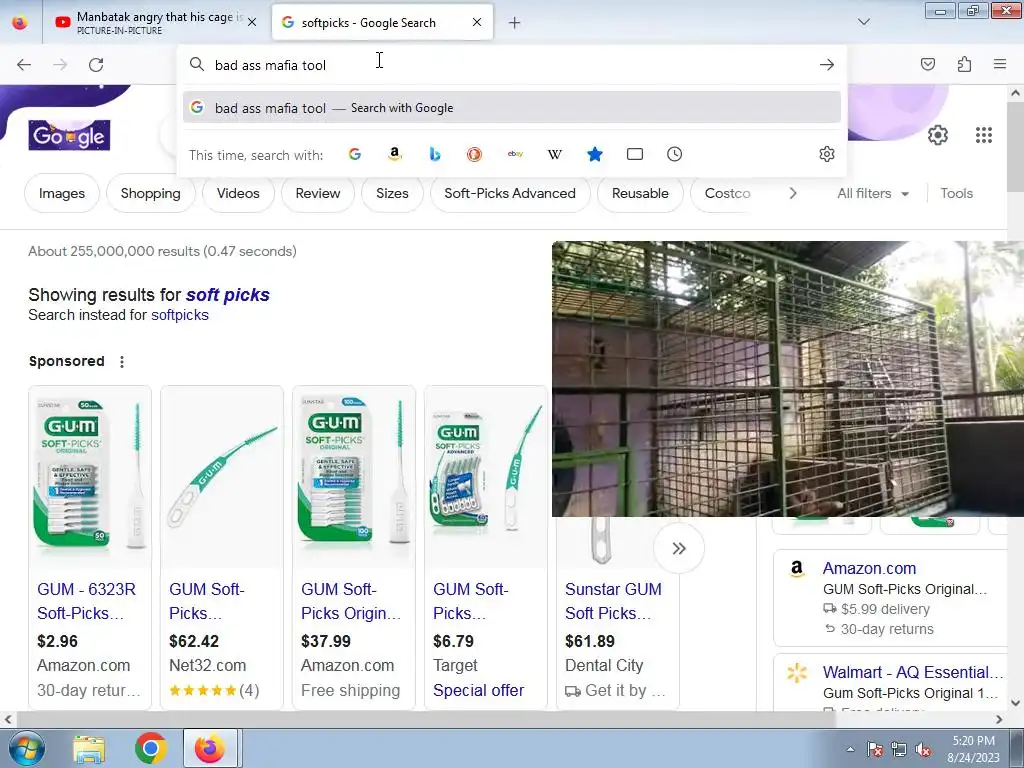Select Review filter chip
Viewport: 1024px width, 768px height.
tap(318, 193)
